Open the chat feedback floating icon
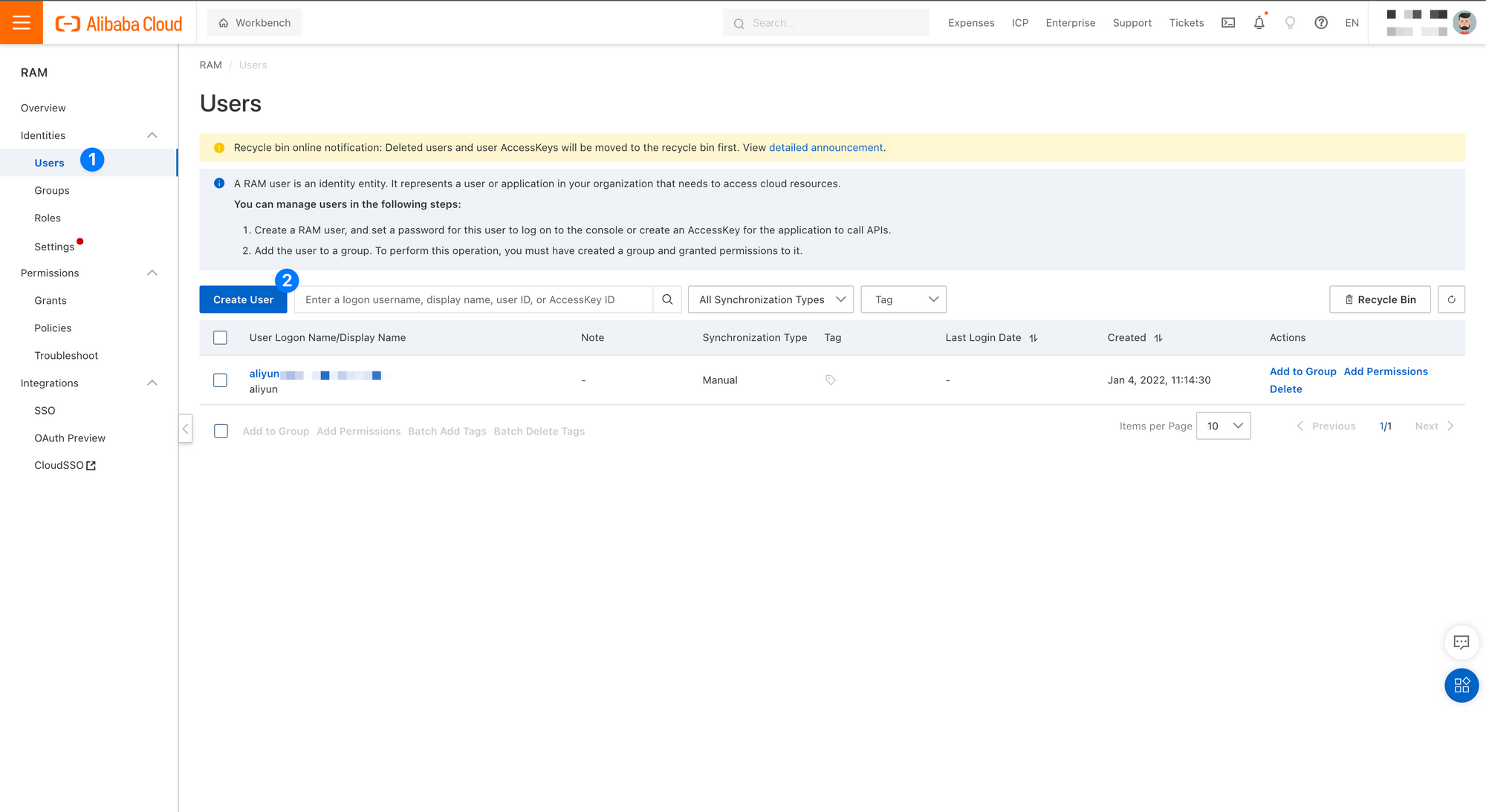This screenshot has width=1486, height=812. [1461, 642]
